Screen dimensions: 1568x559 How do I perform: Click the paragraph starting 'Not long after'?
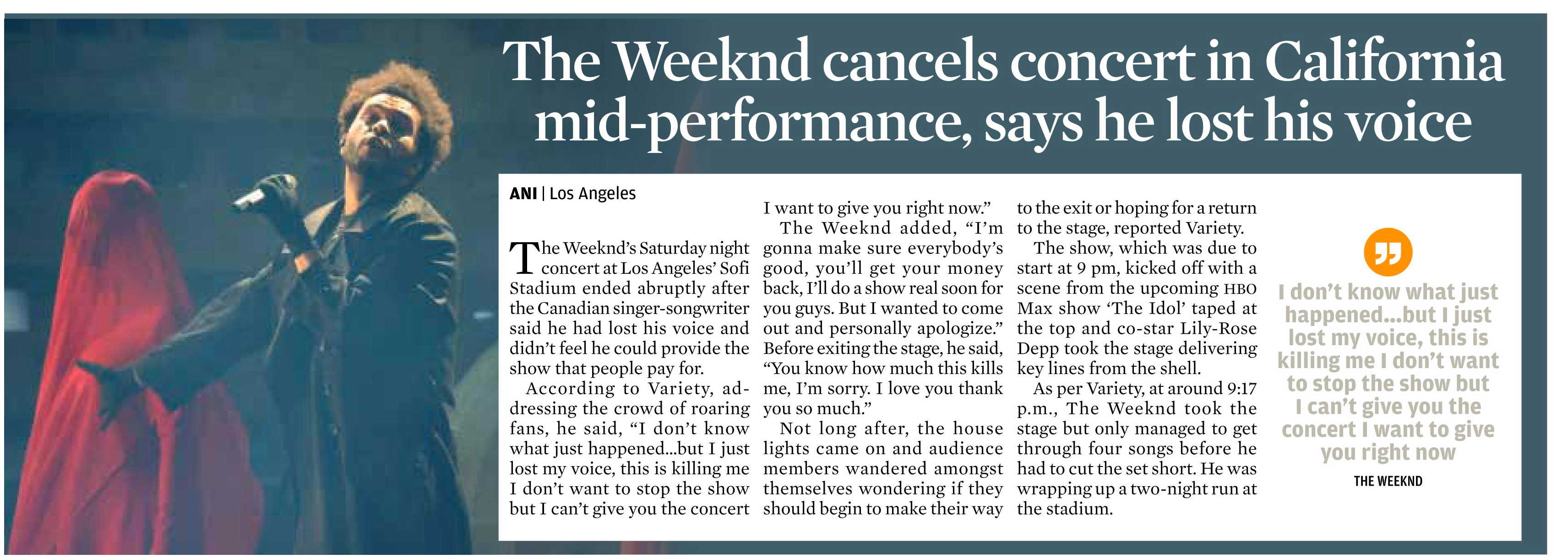pos(883,468)
